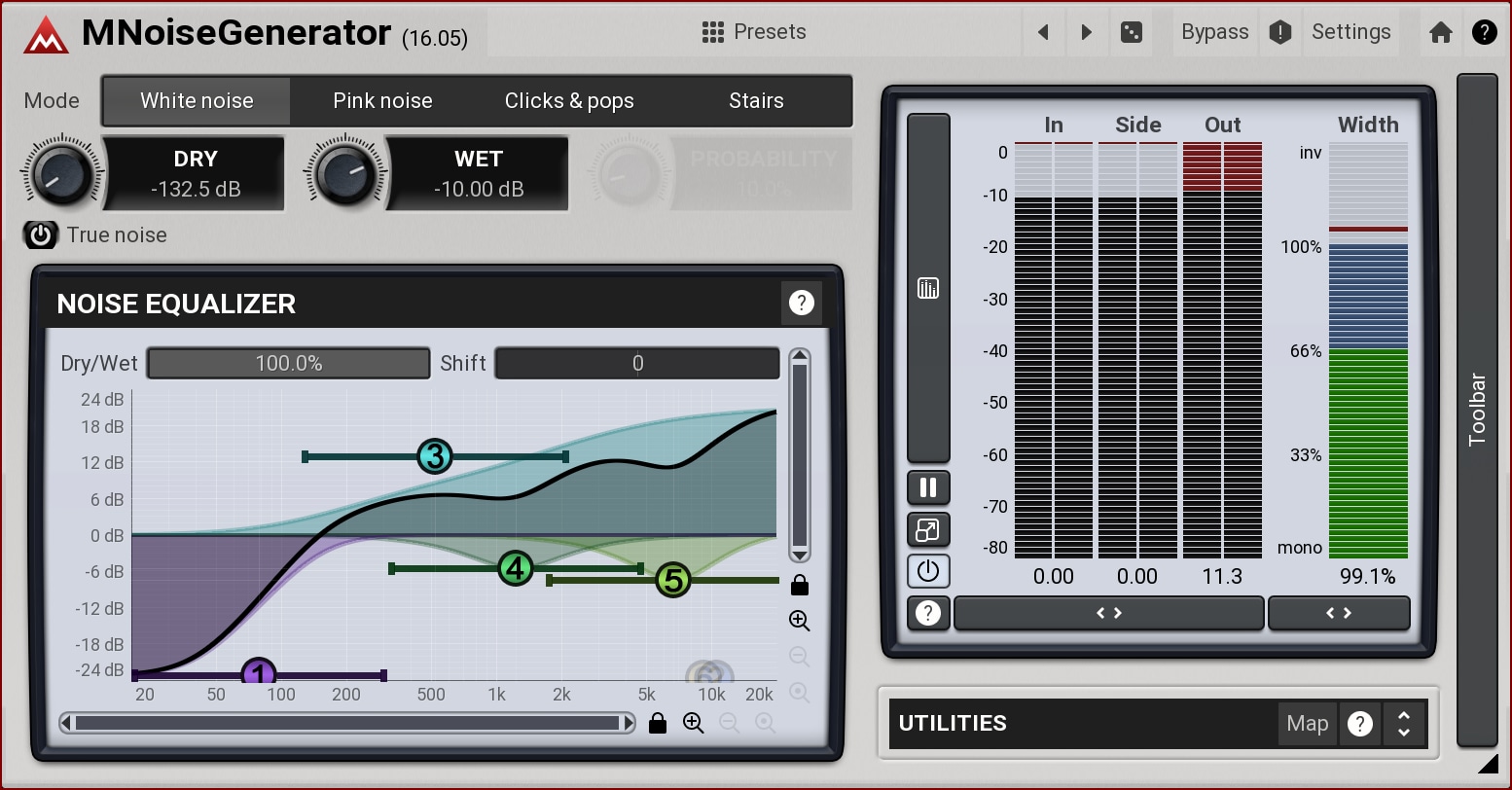Click the meter popup window icon

928,529
